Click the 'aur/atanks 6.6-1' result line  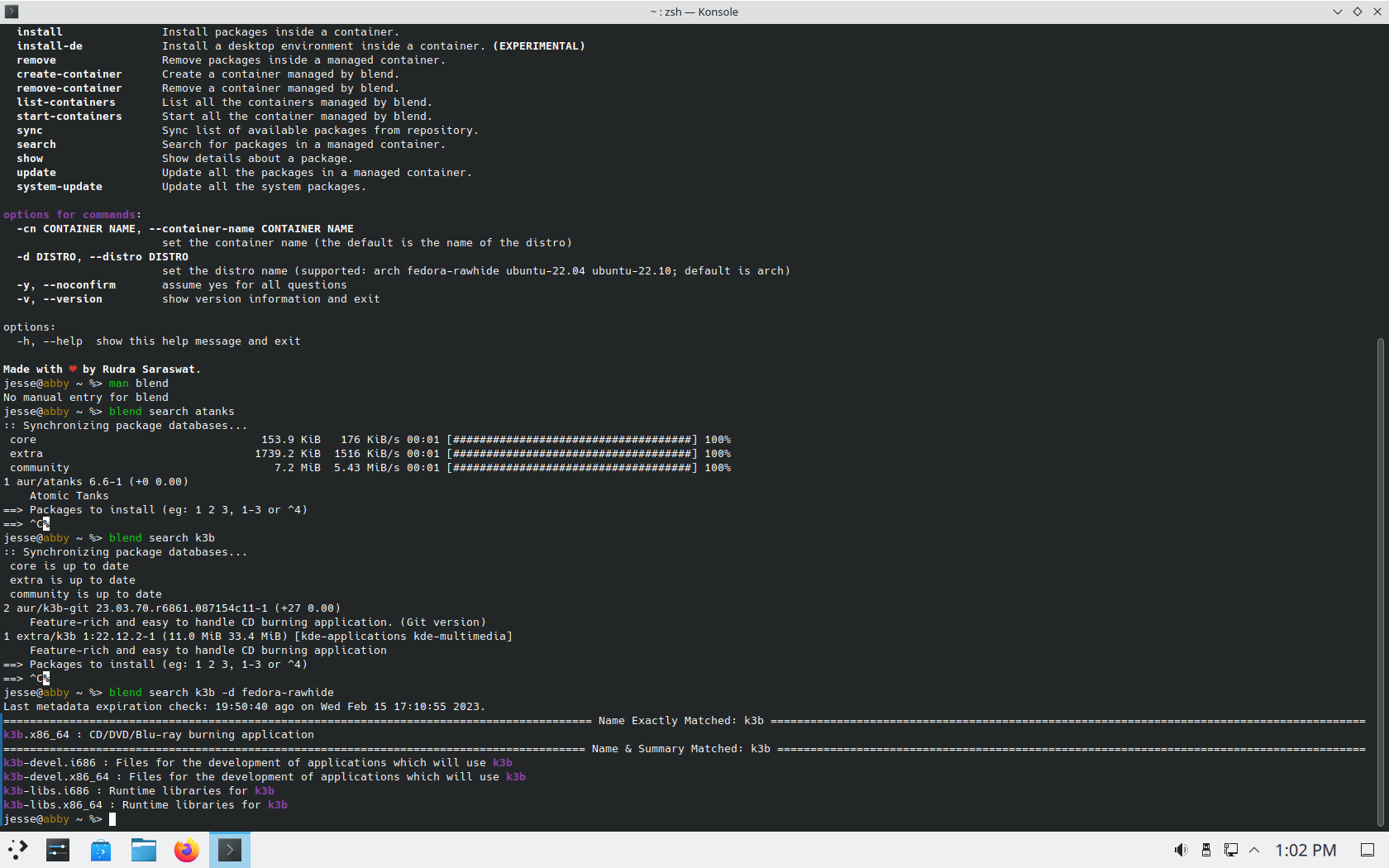point(96,482)
